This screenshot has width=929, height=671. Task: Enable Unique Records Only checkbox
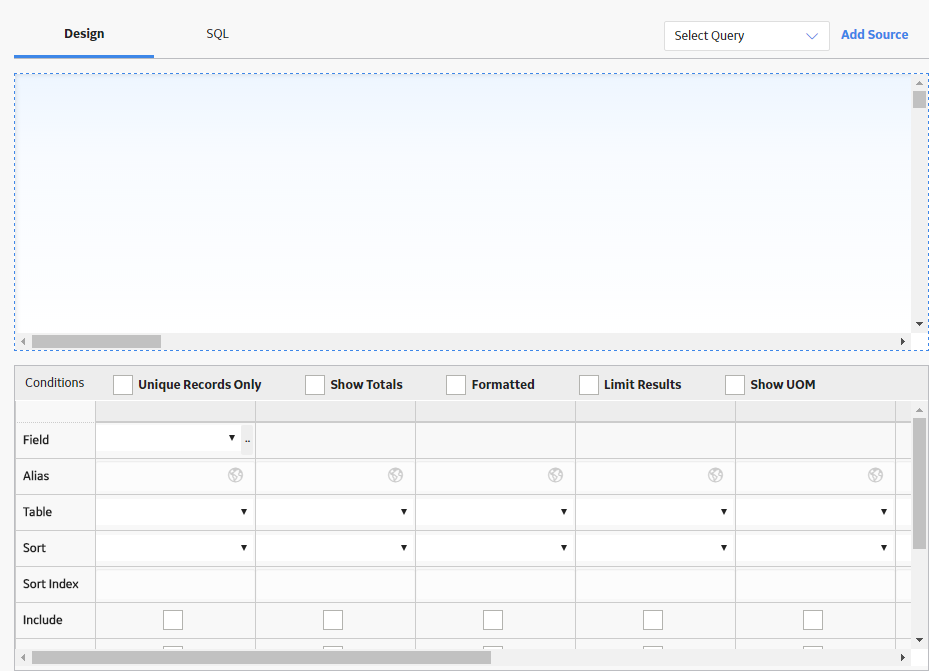click(123, 384)
